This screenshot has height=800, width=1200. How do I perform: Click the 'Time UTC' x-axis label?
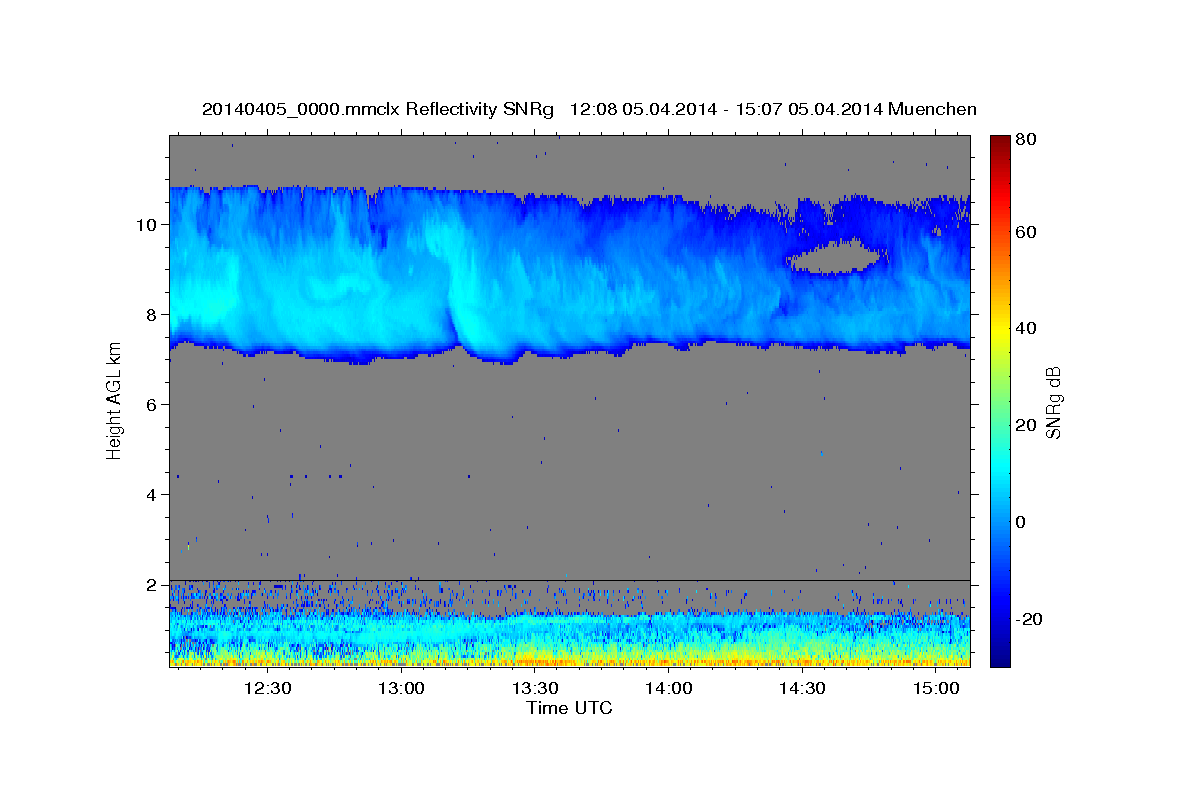click(x=569, y=708)
